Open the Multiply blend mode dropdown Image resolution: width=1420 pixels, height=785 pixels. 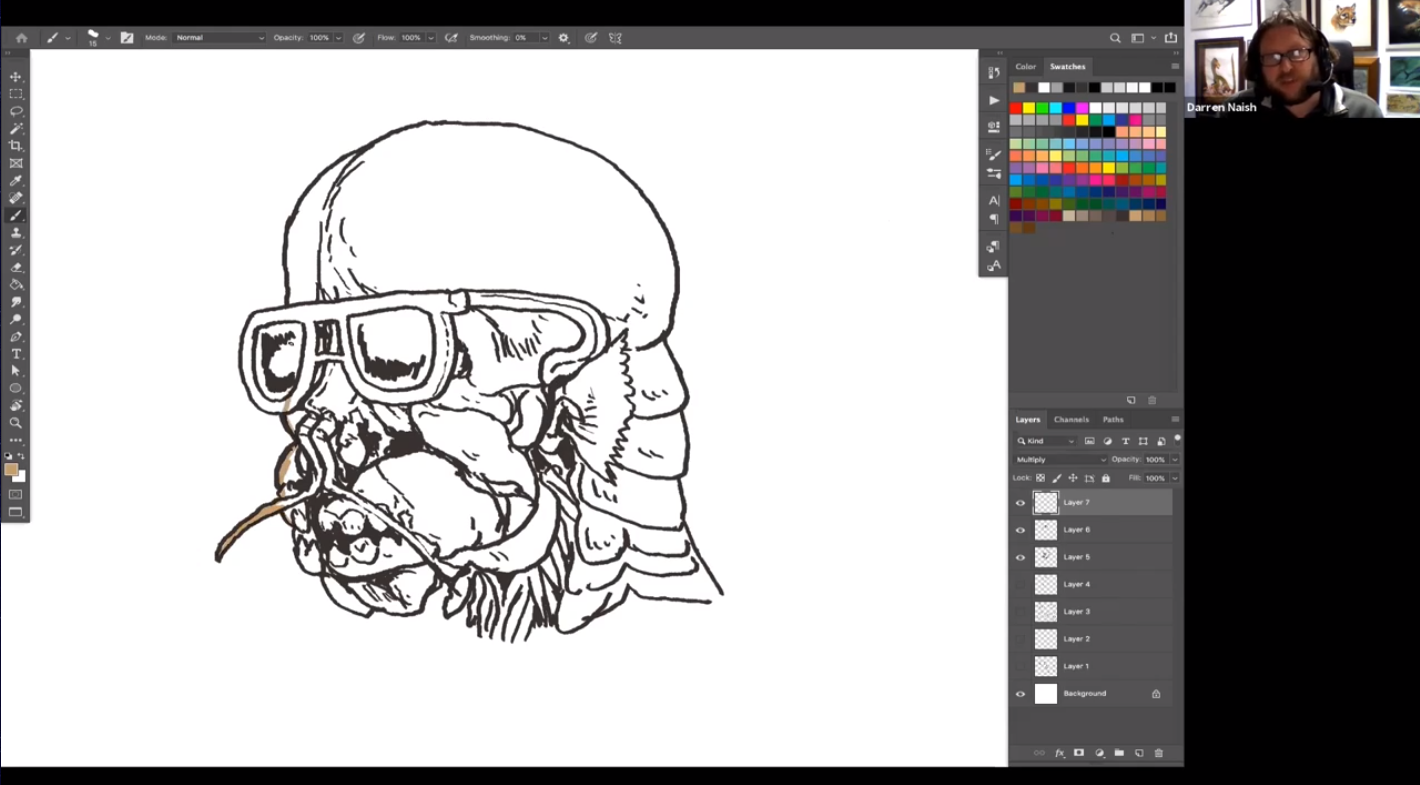click(x=1060, y=460)
